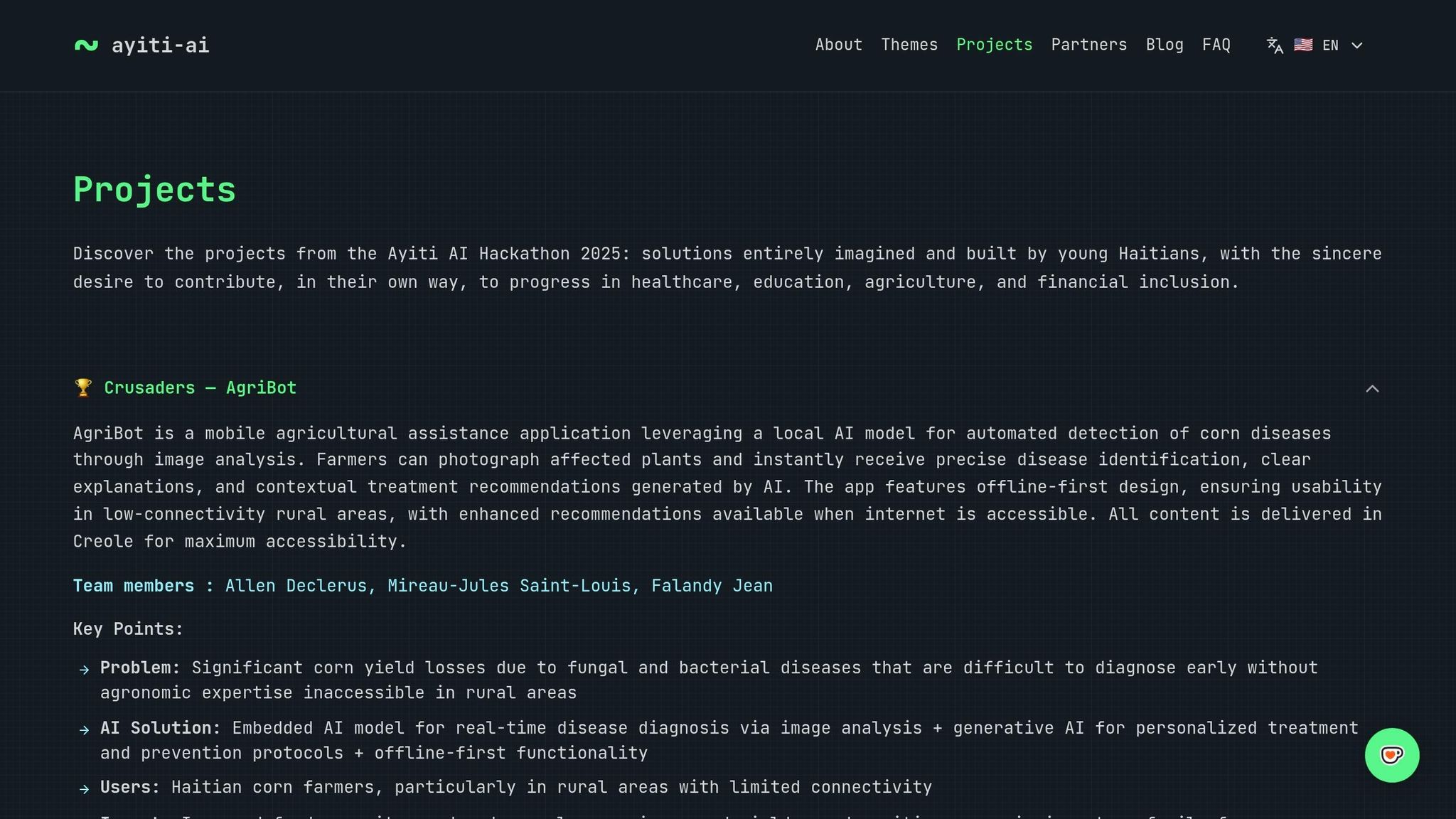Click the trophy icon beside Crusaders
The width and height of the screenshot is (1456, 819).
click(x=83, y=387)
